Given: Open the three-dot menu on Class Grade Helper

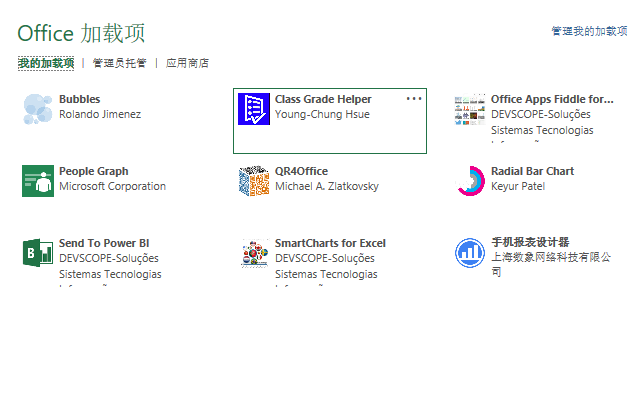Looking at the screenshot, I should (414, 99).
